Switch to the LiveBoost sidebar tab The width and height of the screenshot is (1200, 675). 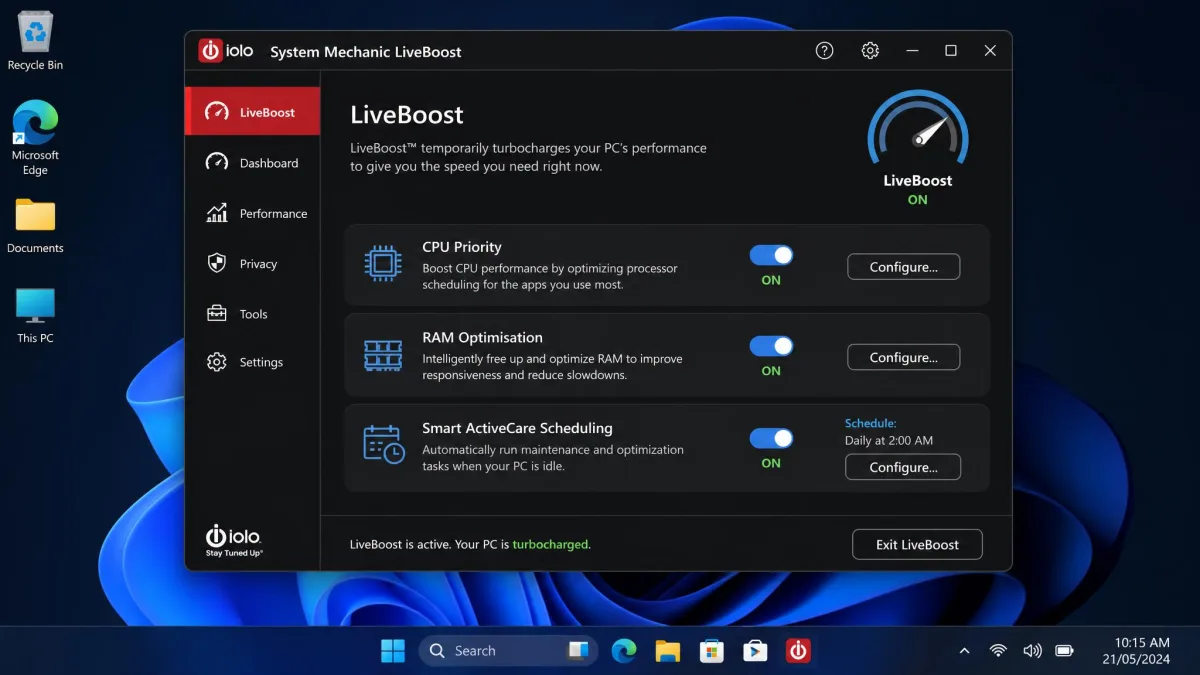coord(253,111)
